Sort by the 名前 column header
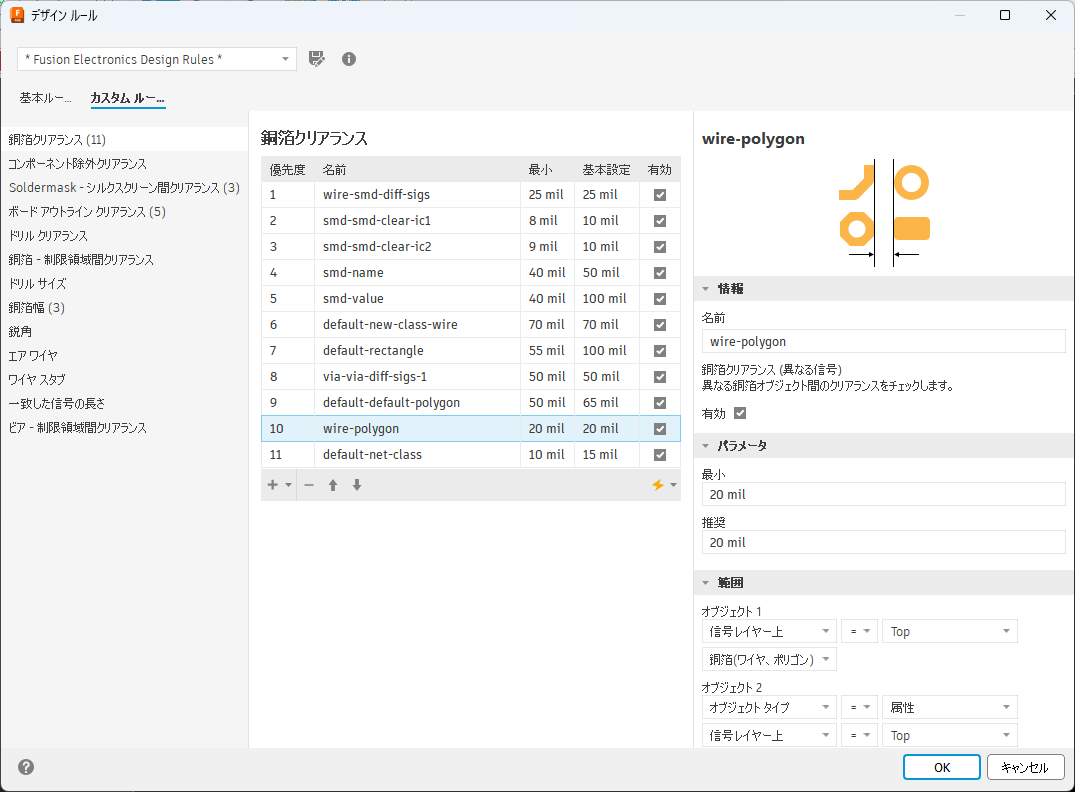Screen dimensions: 1075x792 [418, 169]
